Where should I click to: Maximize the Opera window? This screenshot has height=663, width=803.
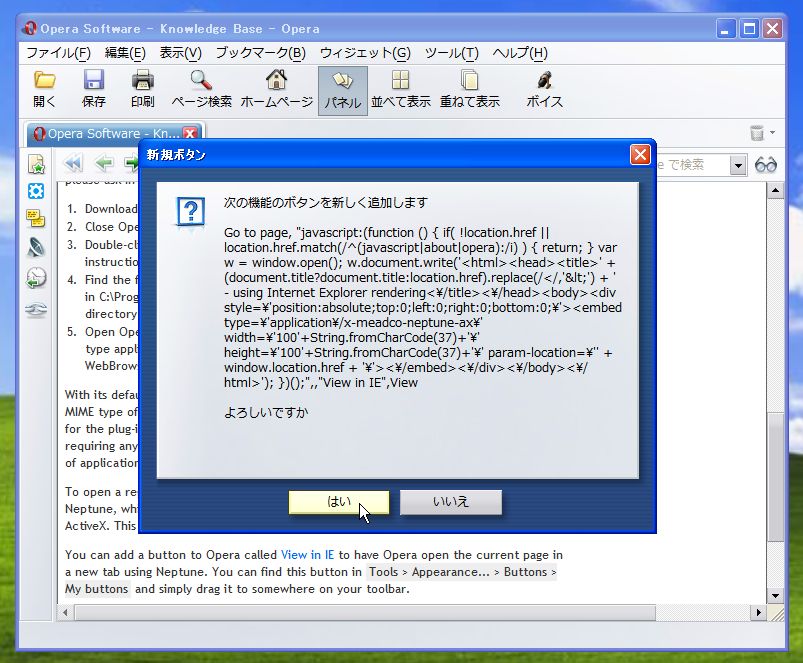click(749, 29)
